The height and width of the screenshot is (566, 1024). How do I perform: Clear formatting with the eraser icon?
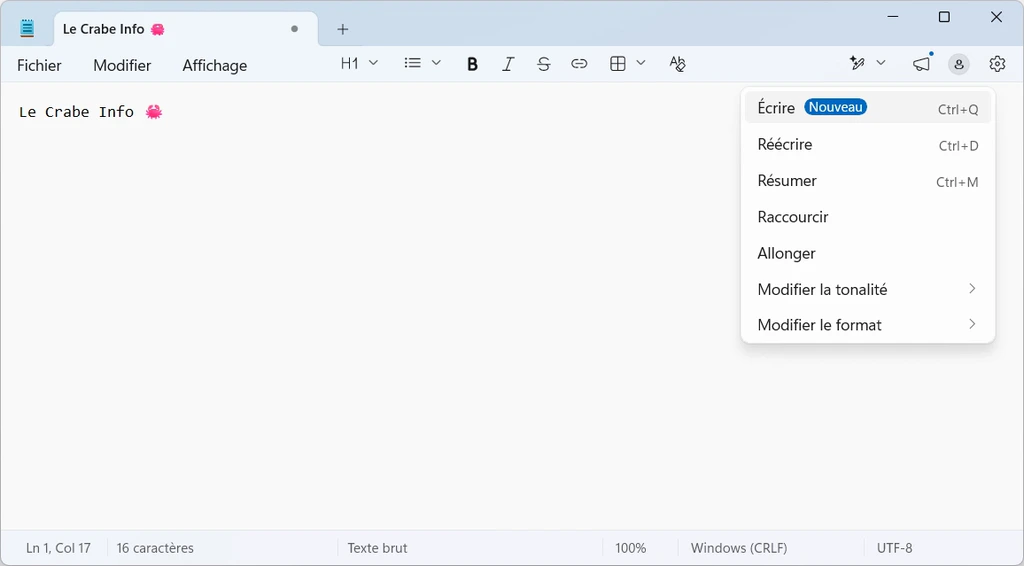pyautogui.click(x=677, y=64)
